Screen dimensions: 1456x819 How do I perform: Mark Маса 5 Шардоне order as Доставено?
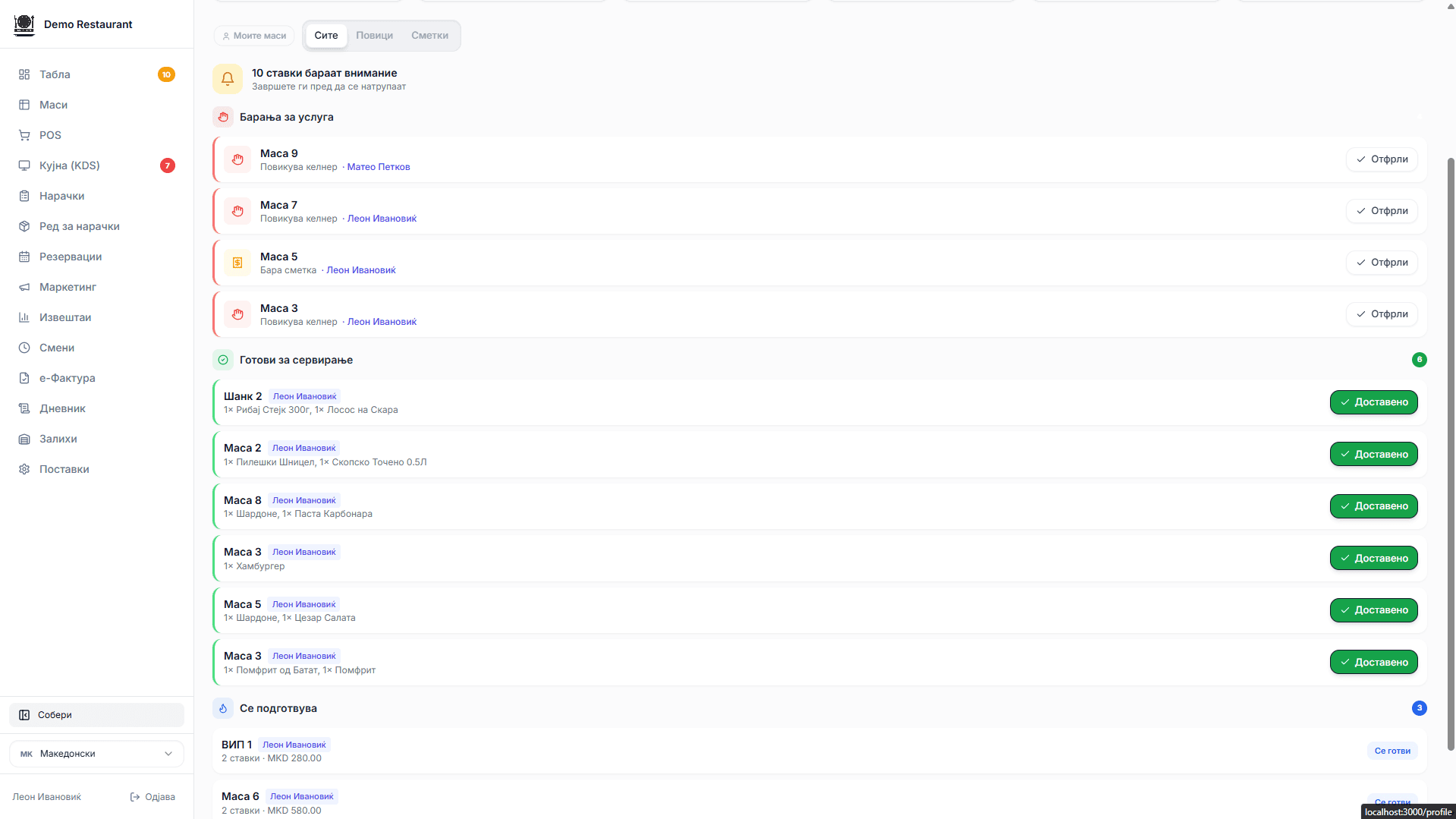[x=1373, y=610]
